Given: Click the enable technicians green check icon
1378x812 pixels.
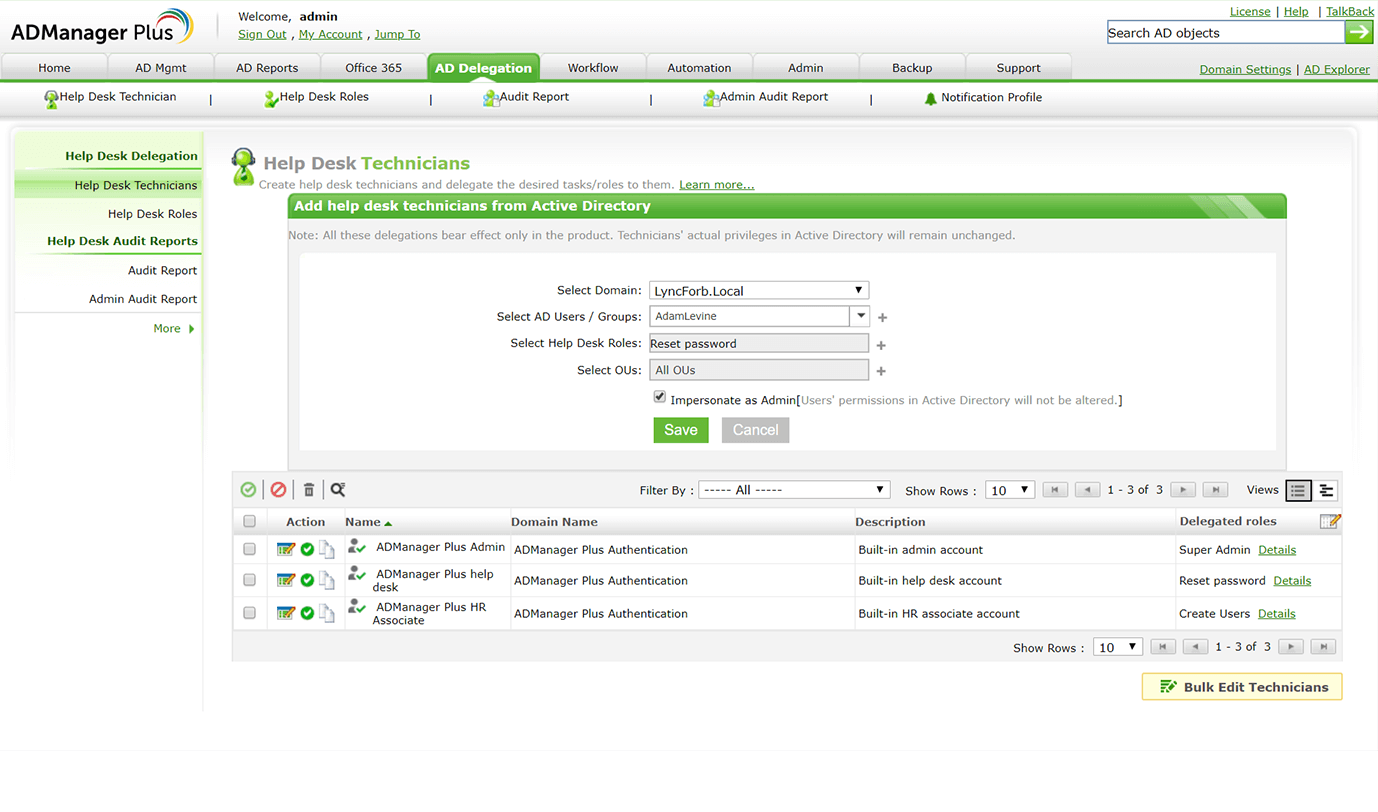Looking at the screenshot, I should click(x=248, y=489).
